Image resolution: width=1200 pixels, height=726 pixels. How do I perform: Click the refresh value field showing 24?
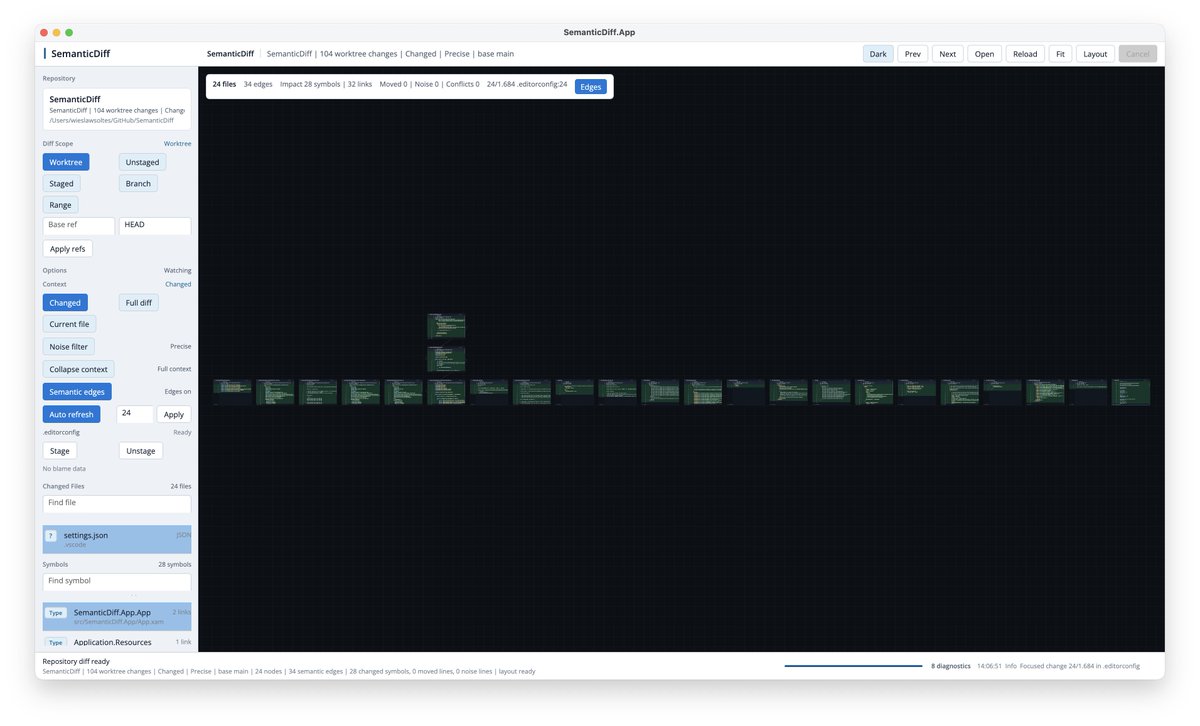136,414
